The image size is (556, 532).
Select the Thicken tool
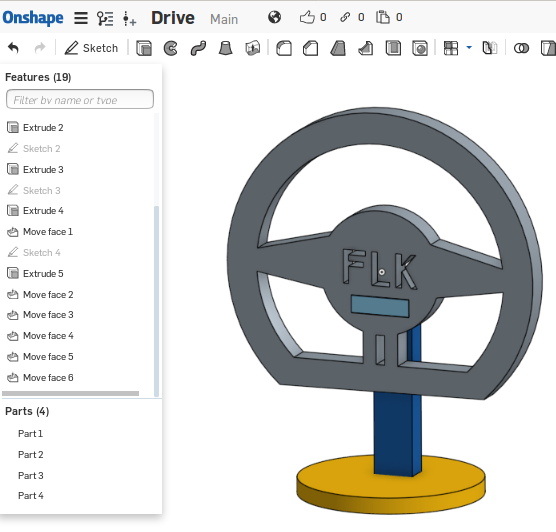click(x=252, y=48)
